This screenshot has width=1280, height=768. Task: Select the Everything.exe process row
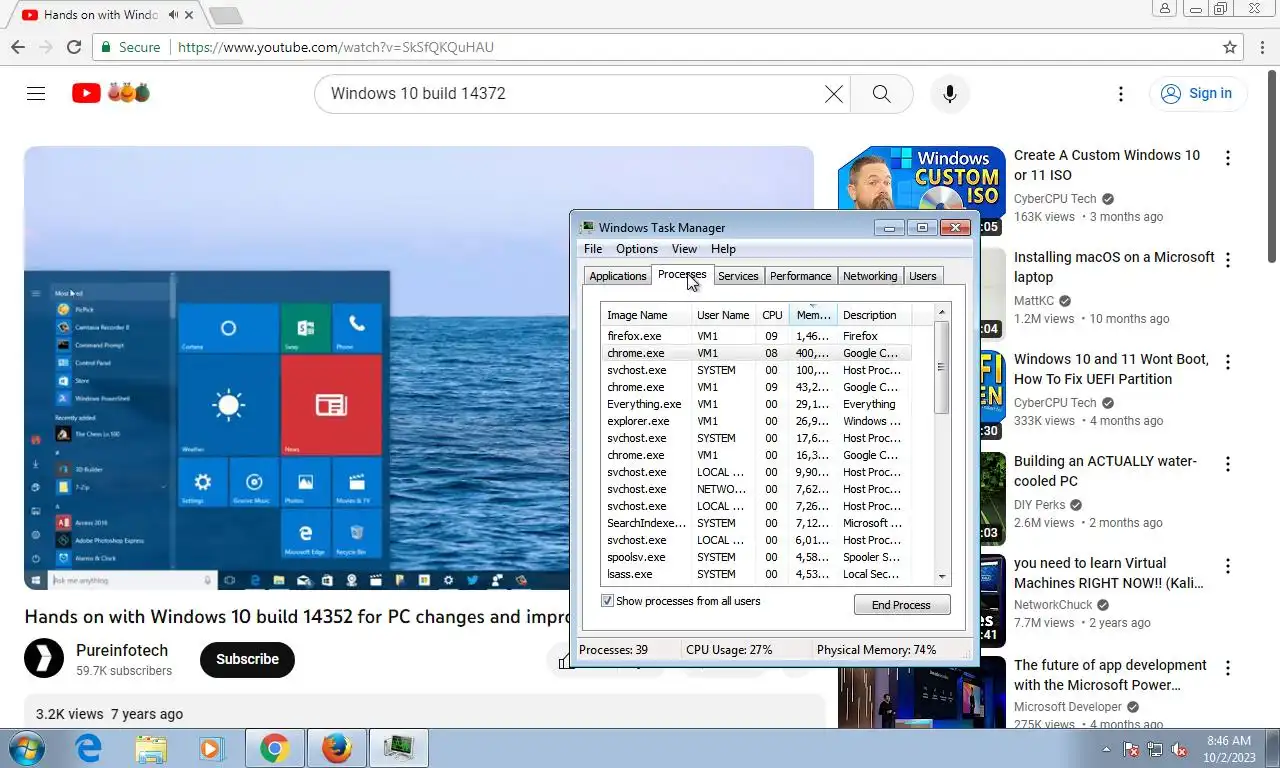pos(756,404)
